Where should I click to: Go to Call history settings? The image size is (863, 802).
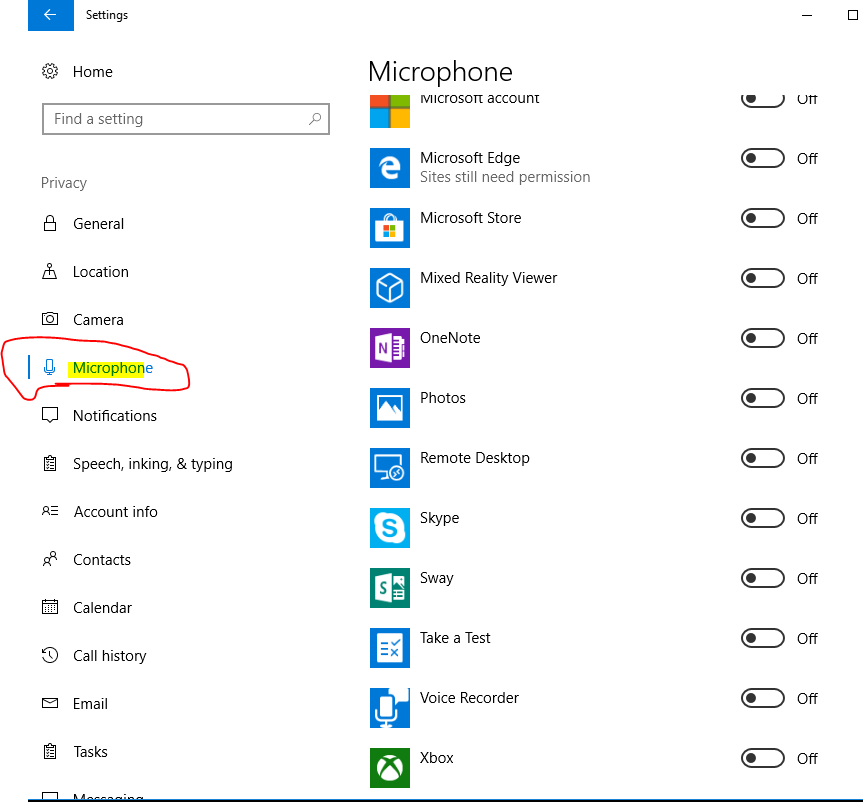coord(110,656)
